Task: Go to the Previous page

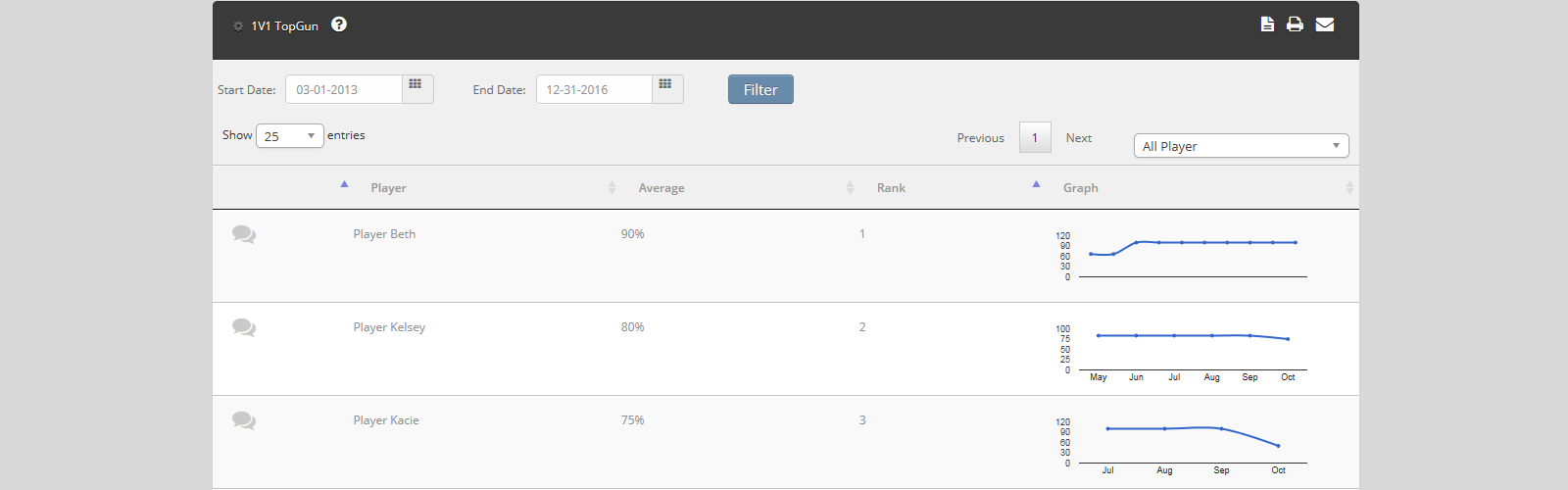Action: pyautogui.click(x=980, y=138)
